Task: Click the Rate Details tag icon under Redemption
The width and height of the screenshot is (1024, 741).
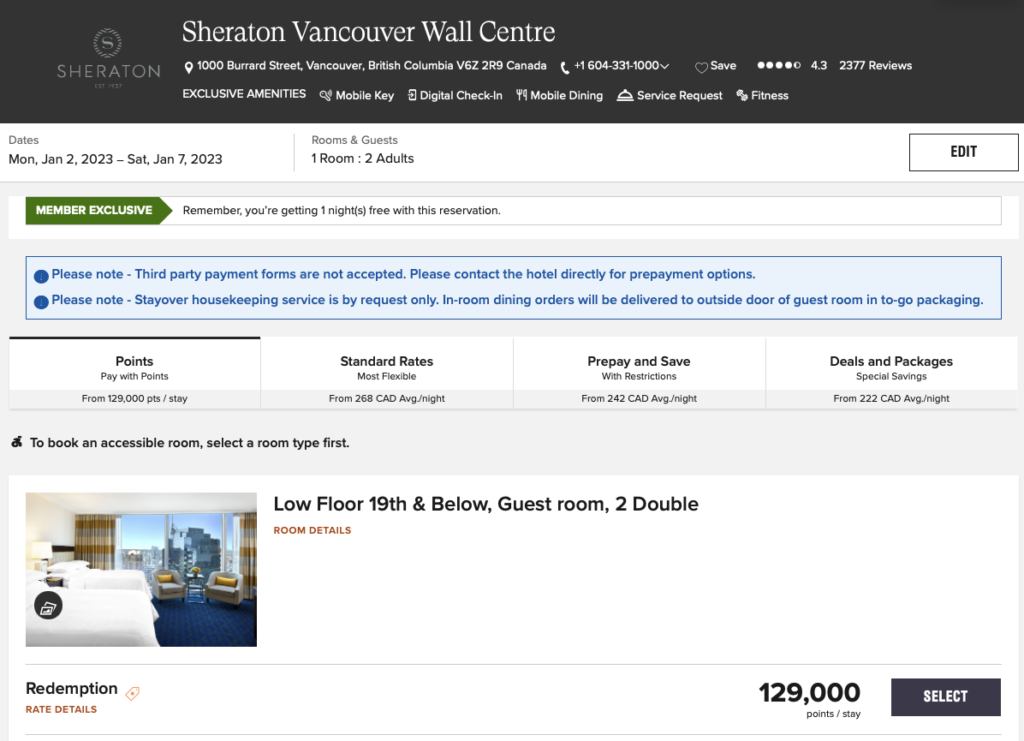Action: click(x=131, y=691)
